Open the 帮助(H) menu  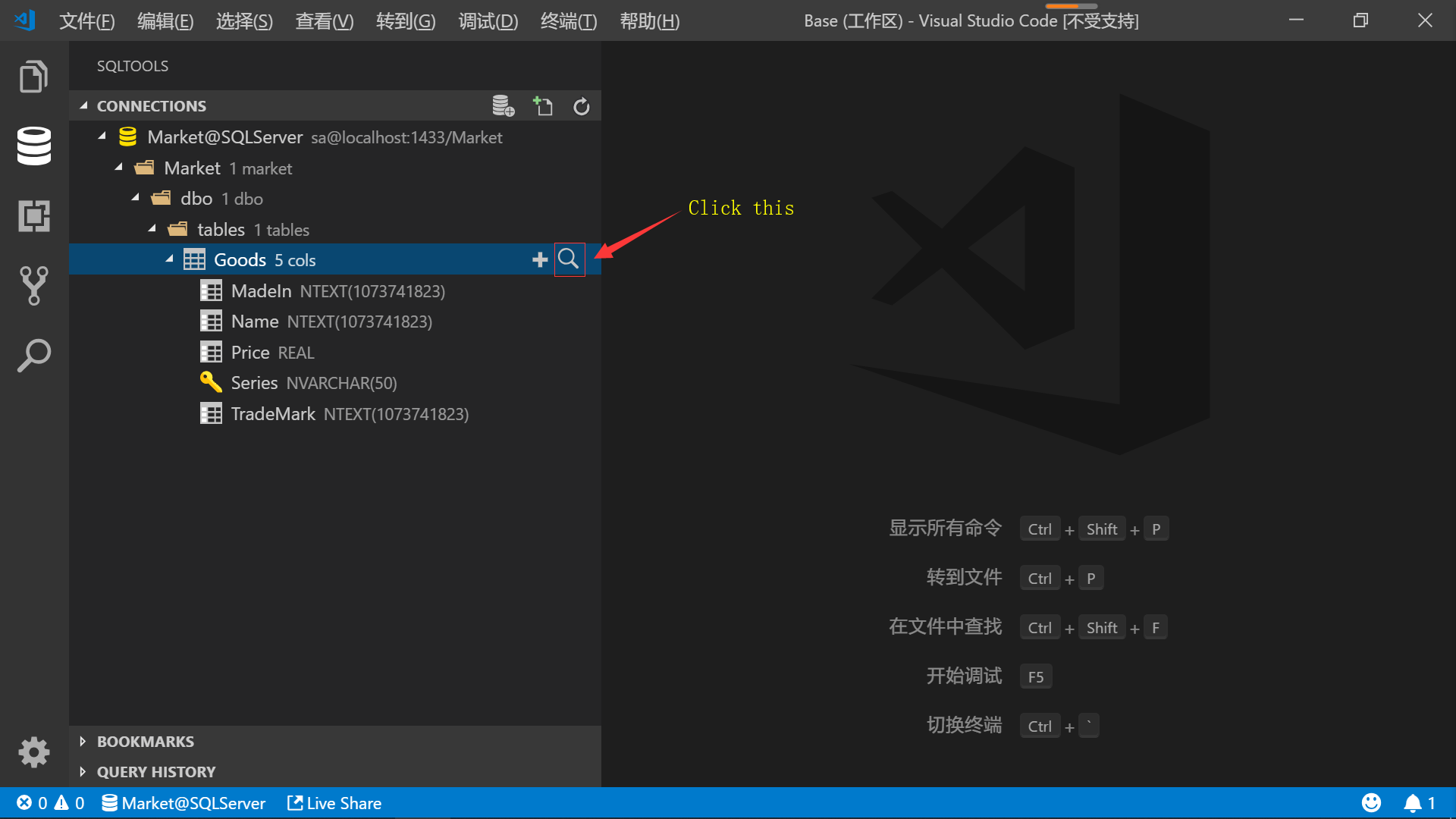pyautogui.click(x=649, y=21)
